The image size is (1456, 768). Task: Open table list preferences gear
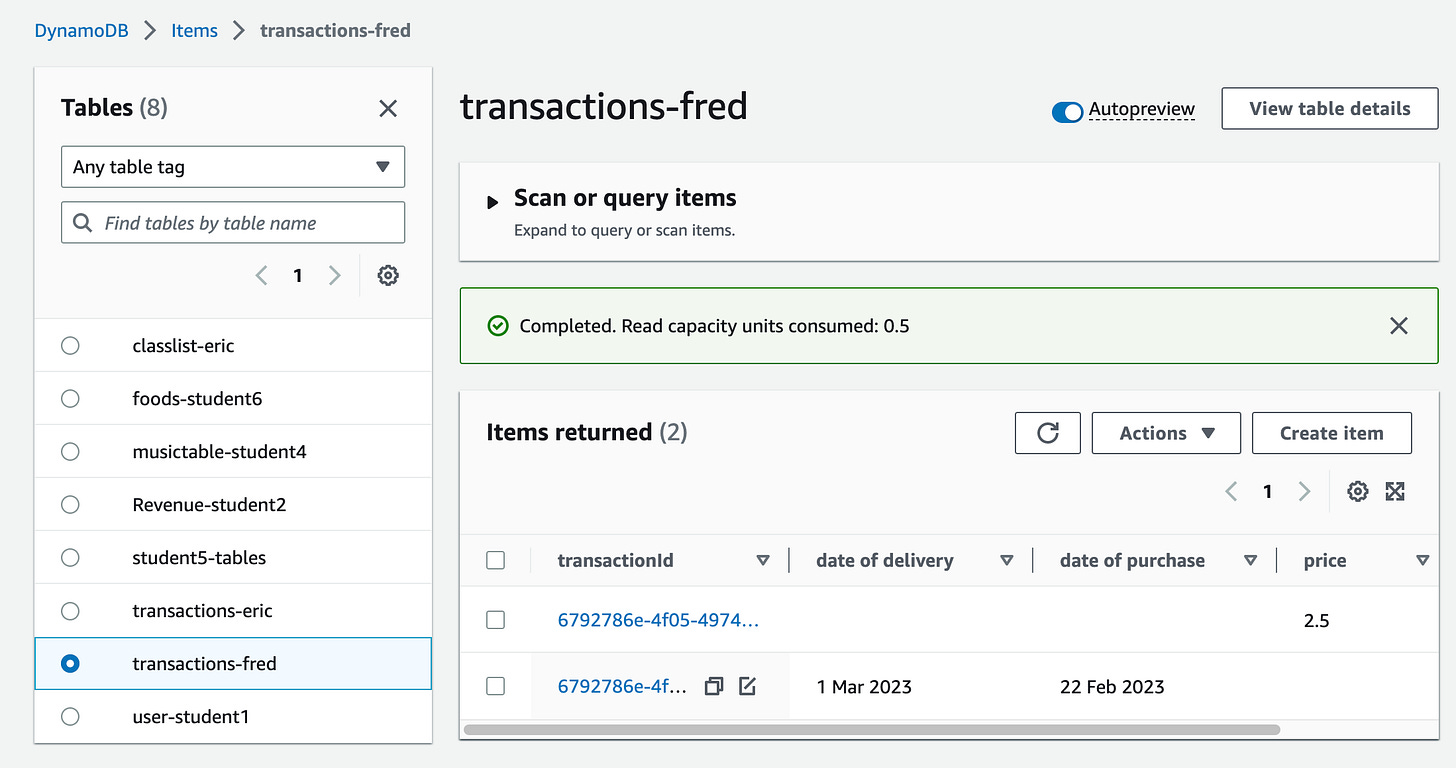pyautogui.click(x=388, y=275)
